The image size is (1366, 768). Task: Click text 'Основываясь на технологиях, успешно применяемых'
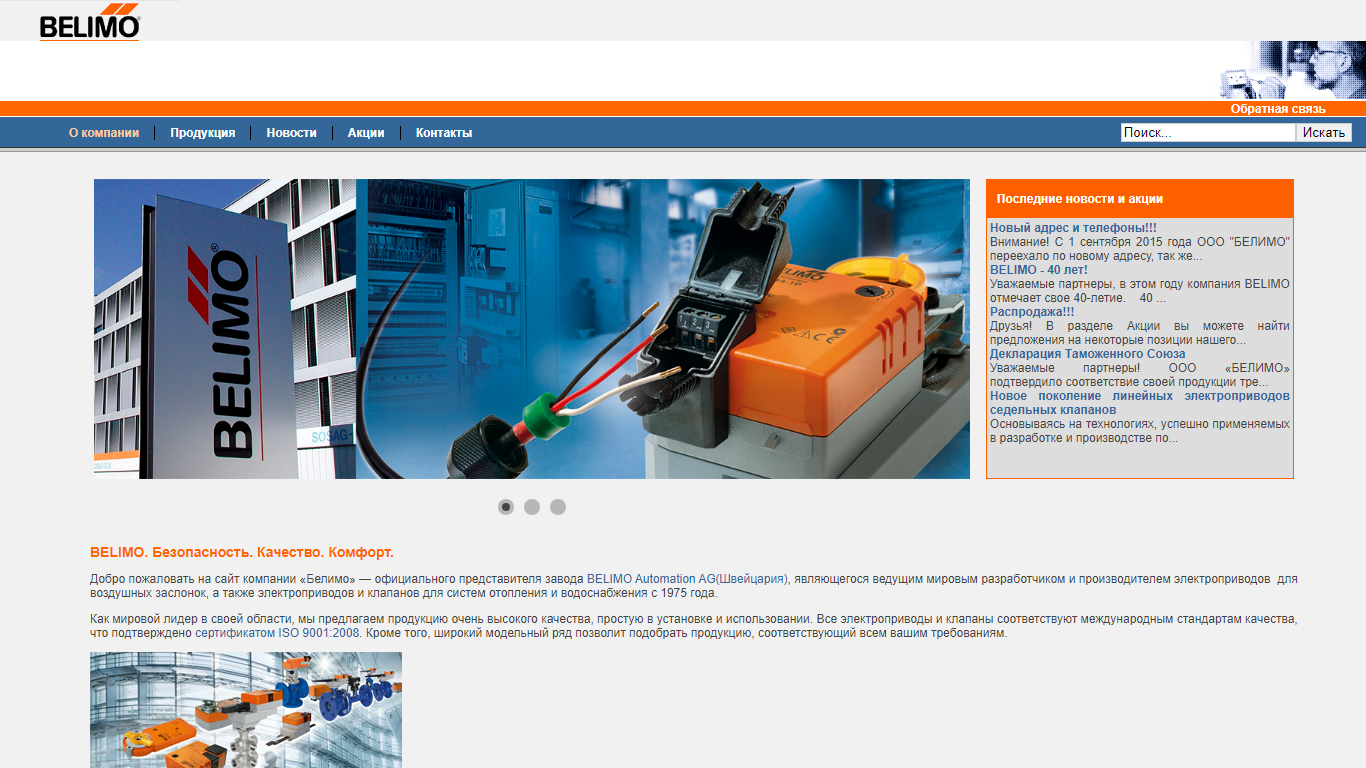[x=1140, y=424]
